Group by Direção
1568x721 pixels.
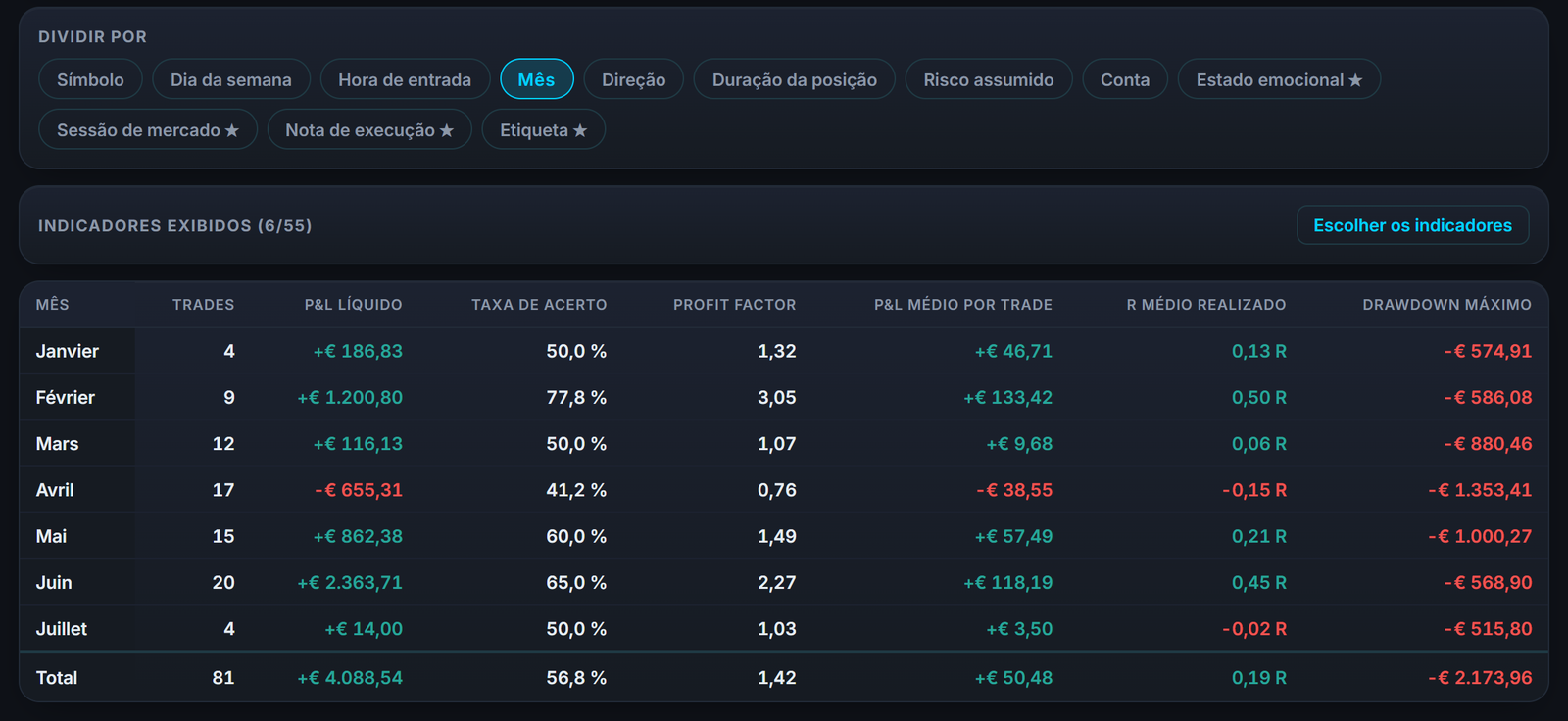tap(633, 79)
